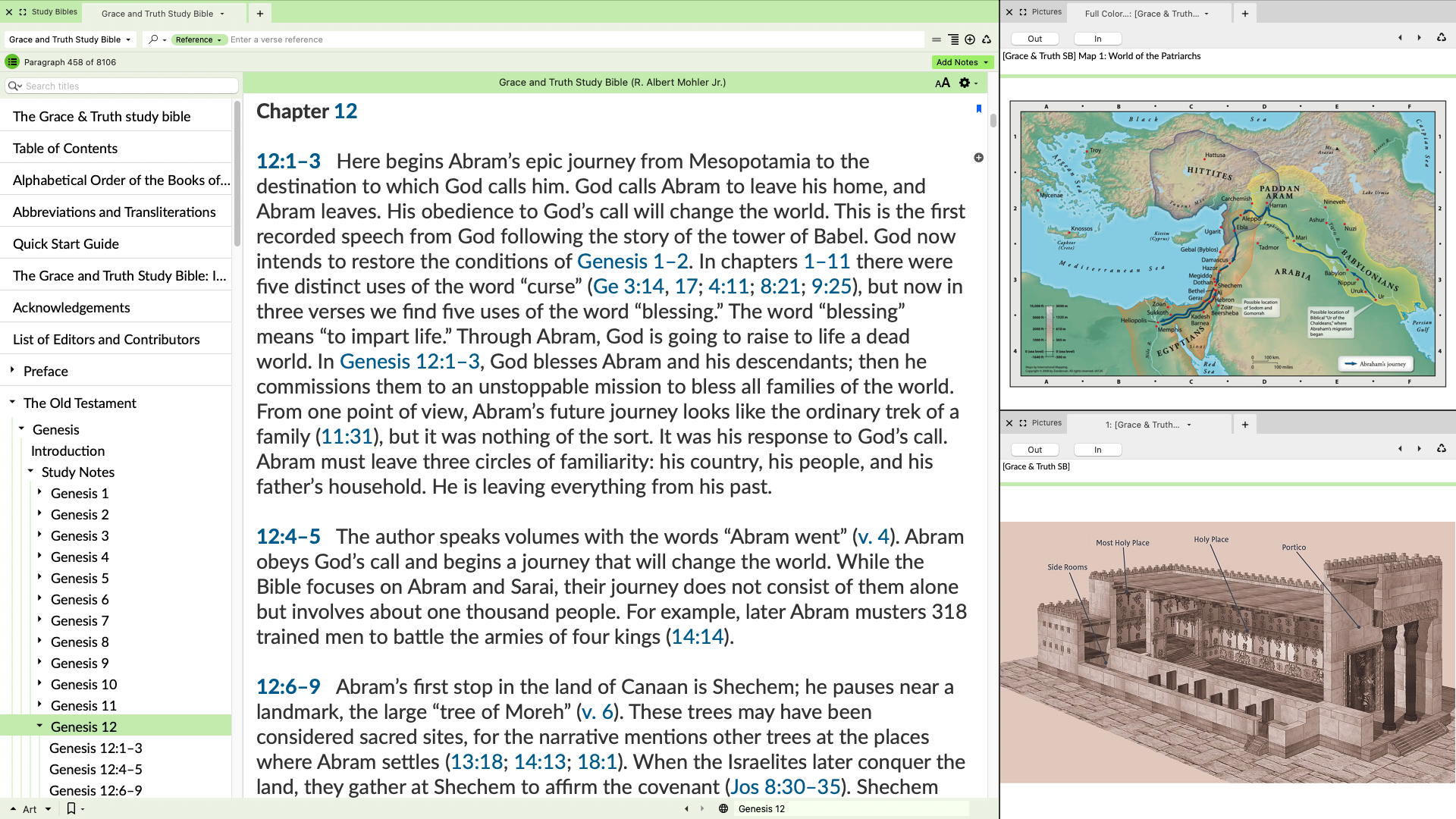Open the text size AA control

click(x=943, y=83)
